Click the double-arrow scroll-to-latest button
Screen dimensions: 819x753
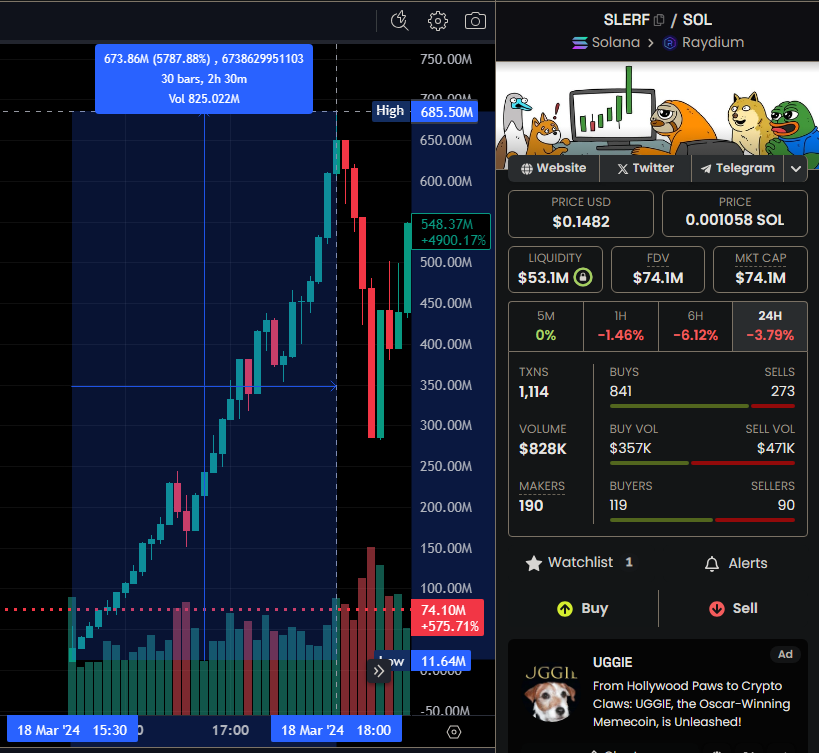tap(379, 671)
